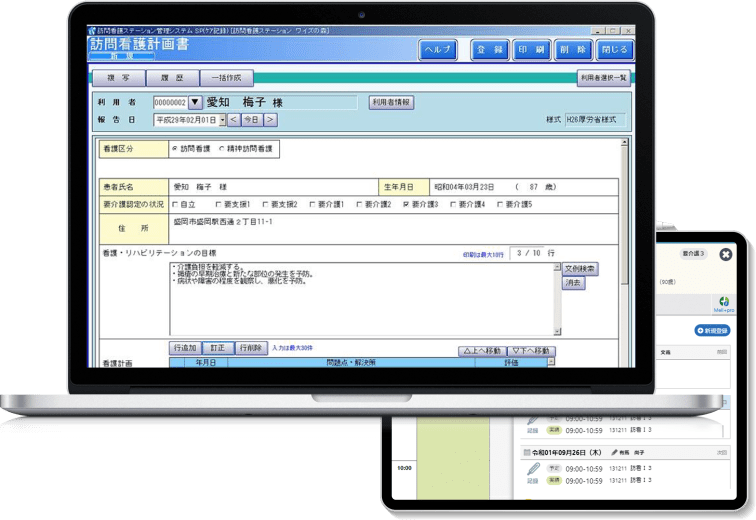Screen dimensions: 756x520
Task: Click the 様式 H26厚労省様式 field
Action: tap(595, 120)
